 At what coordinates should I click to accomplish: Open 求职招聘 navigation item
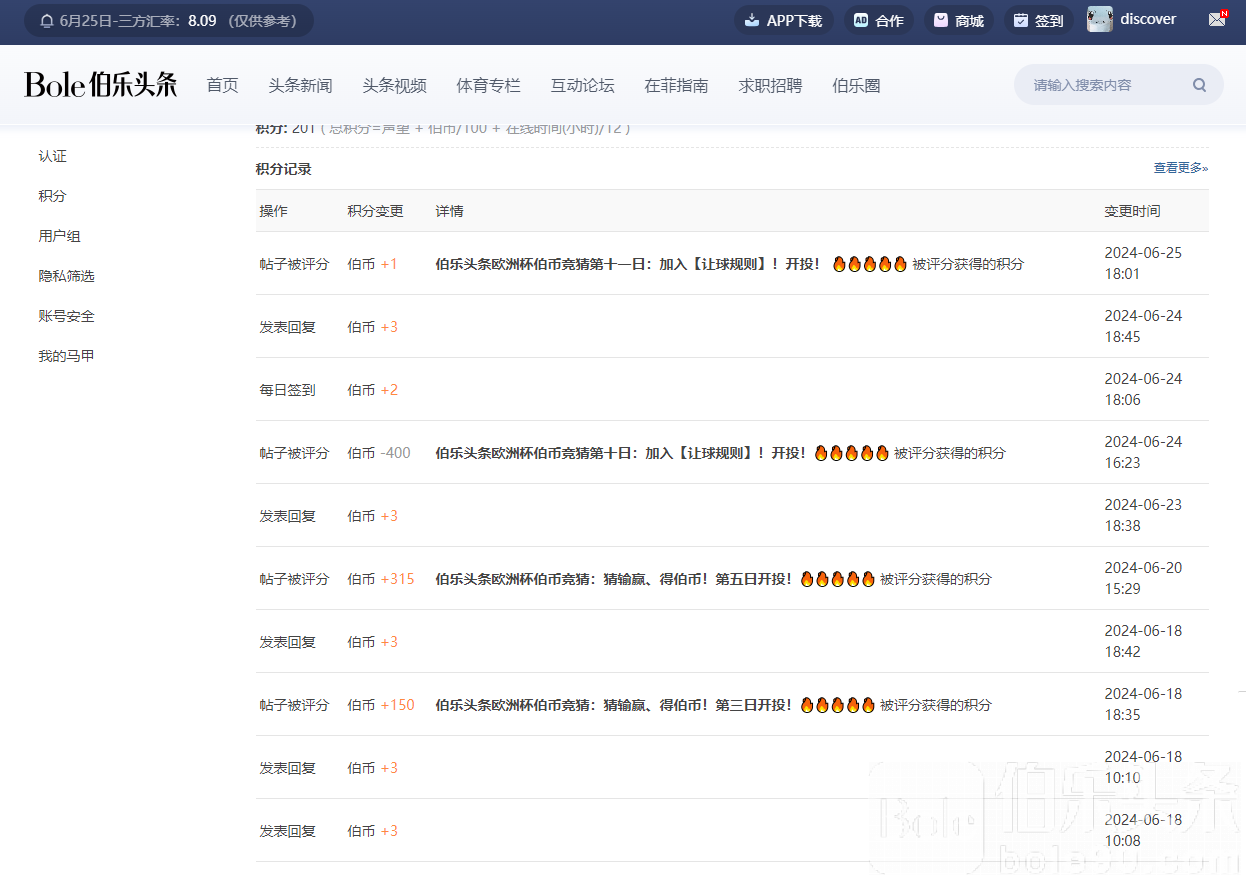pos(770,86)
